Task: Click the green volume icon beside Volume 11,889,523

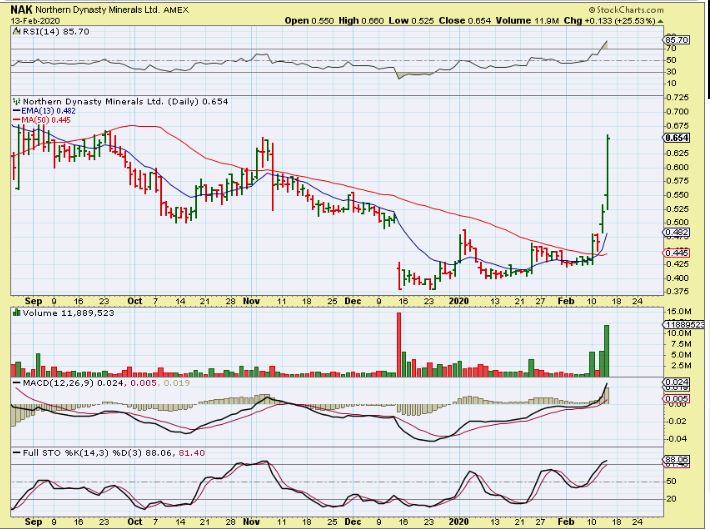Action: click(x=17, y=313)
